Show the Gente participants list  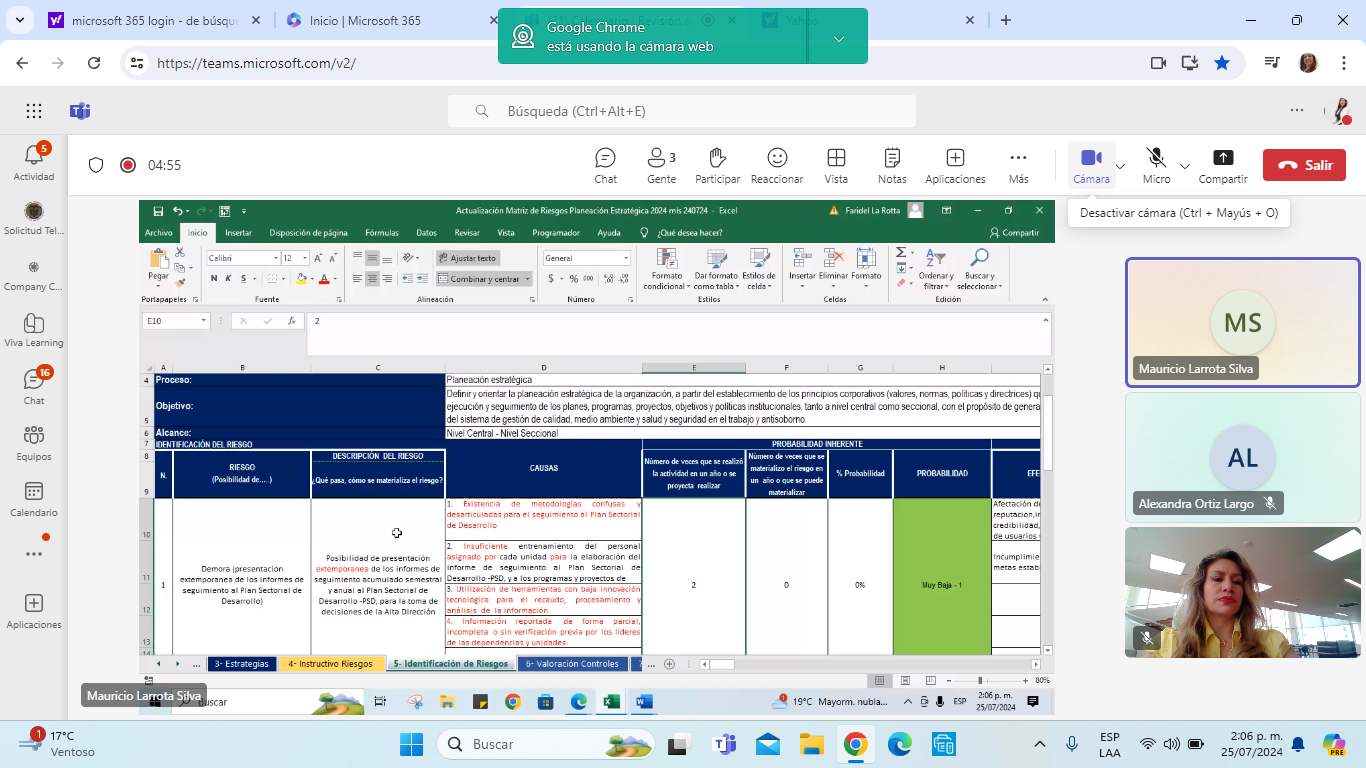coord(660,165)
